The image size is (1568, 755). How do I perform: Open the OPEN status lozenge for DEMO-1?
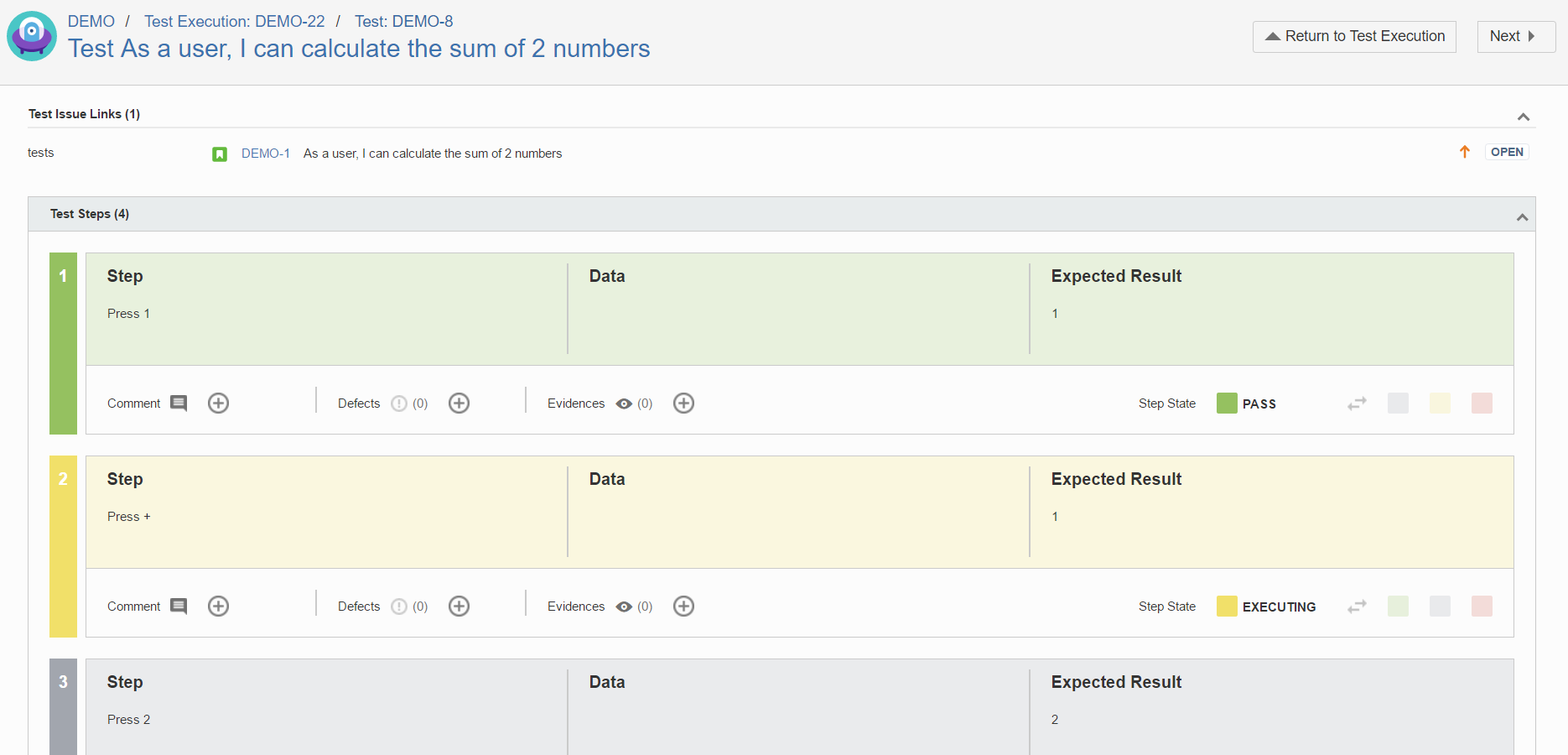(x=1507, y=152)
